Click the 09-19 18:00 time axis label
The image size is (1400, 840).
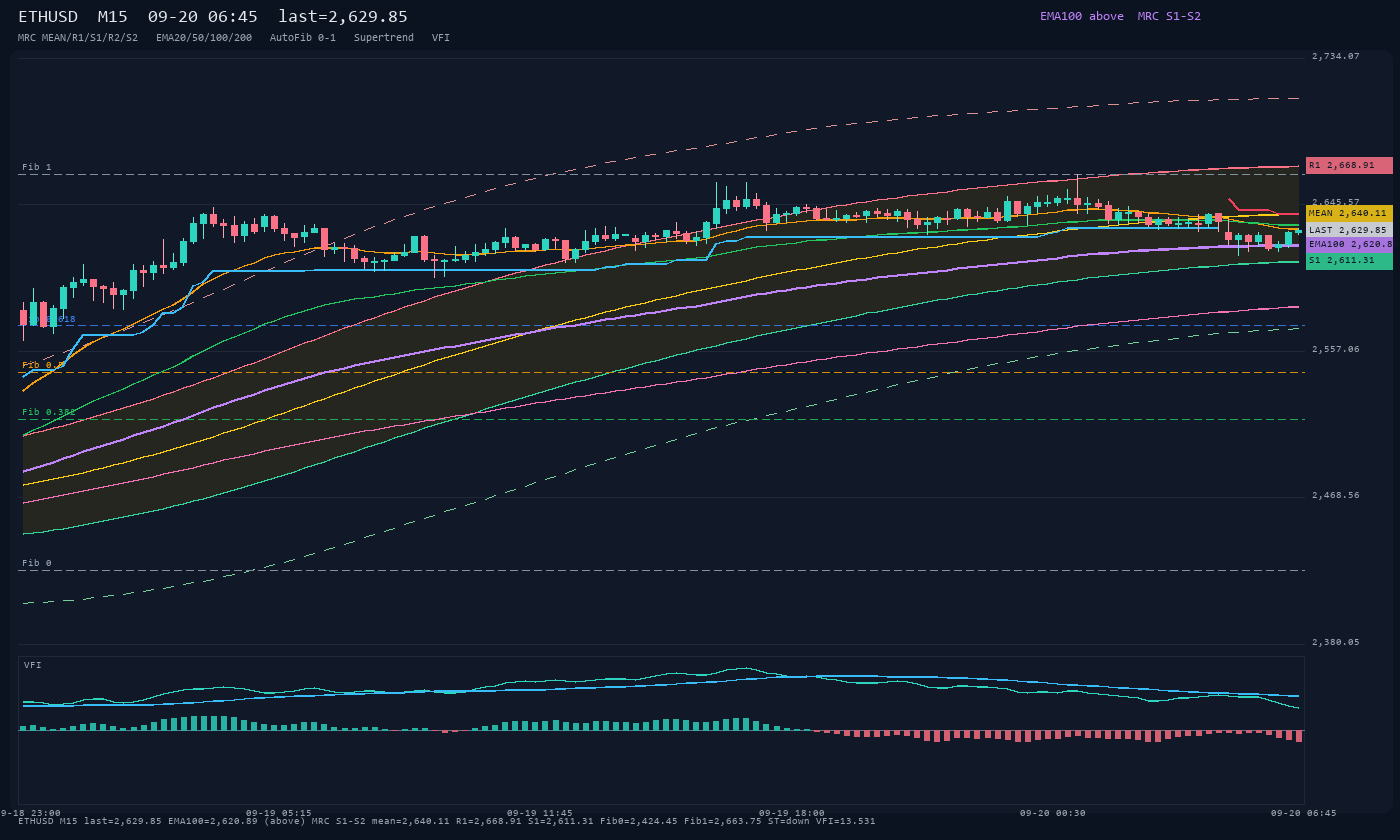click(792, 813)
